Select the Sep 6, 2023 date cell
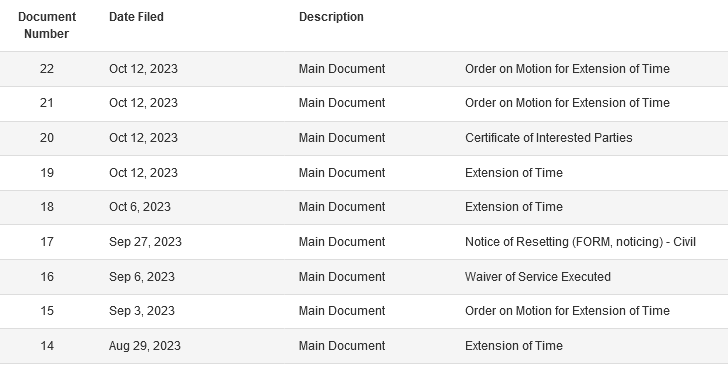 click(x=142, y=277)
